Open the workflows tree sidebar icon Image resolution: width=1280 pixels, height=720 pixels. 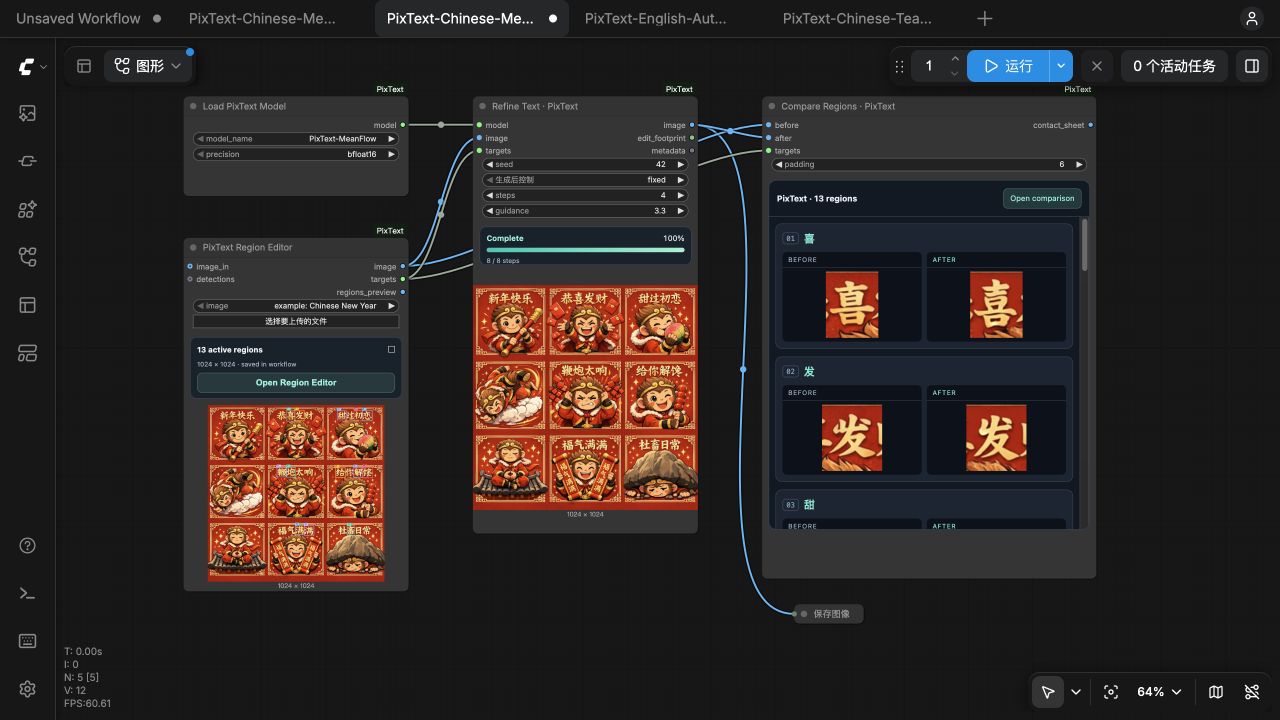click(27, 257)
